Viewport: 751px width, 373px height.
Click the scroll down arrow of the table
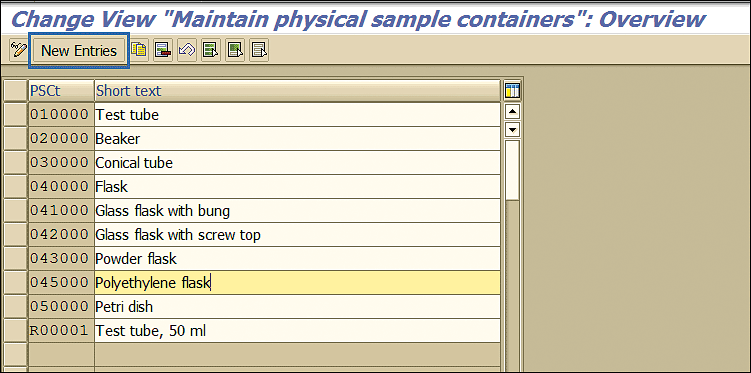coord(512,130)
